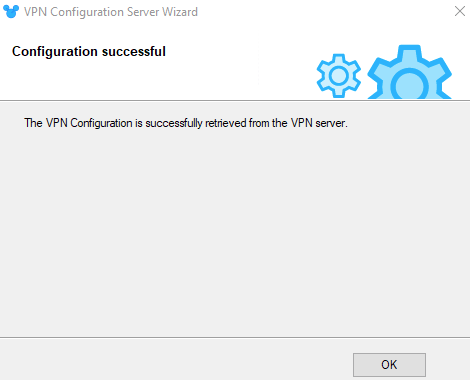Click the words 'VPN server' in message

318,123
